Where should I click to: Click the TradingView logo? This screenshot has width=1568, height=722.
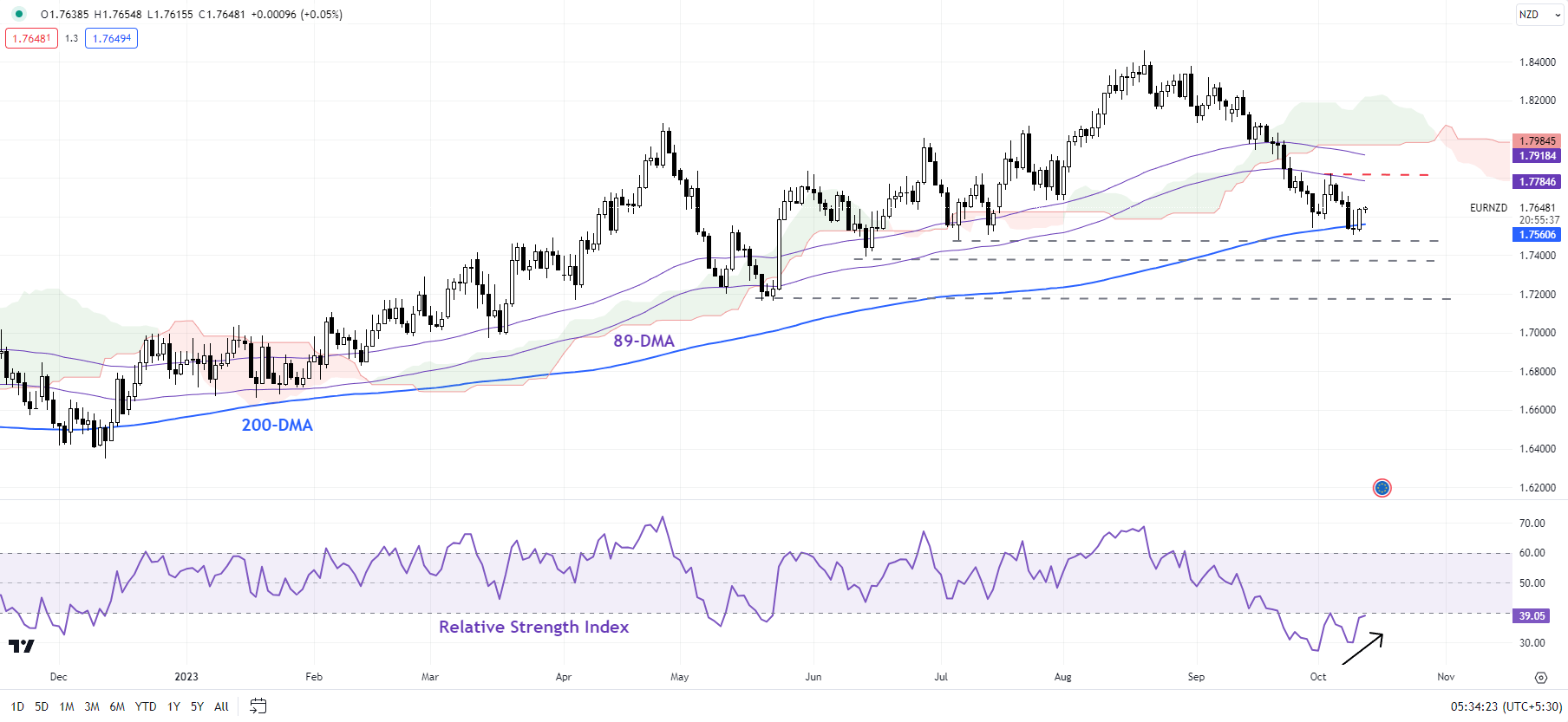(22, 647)
